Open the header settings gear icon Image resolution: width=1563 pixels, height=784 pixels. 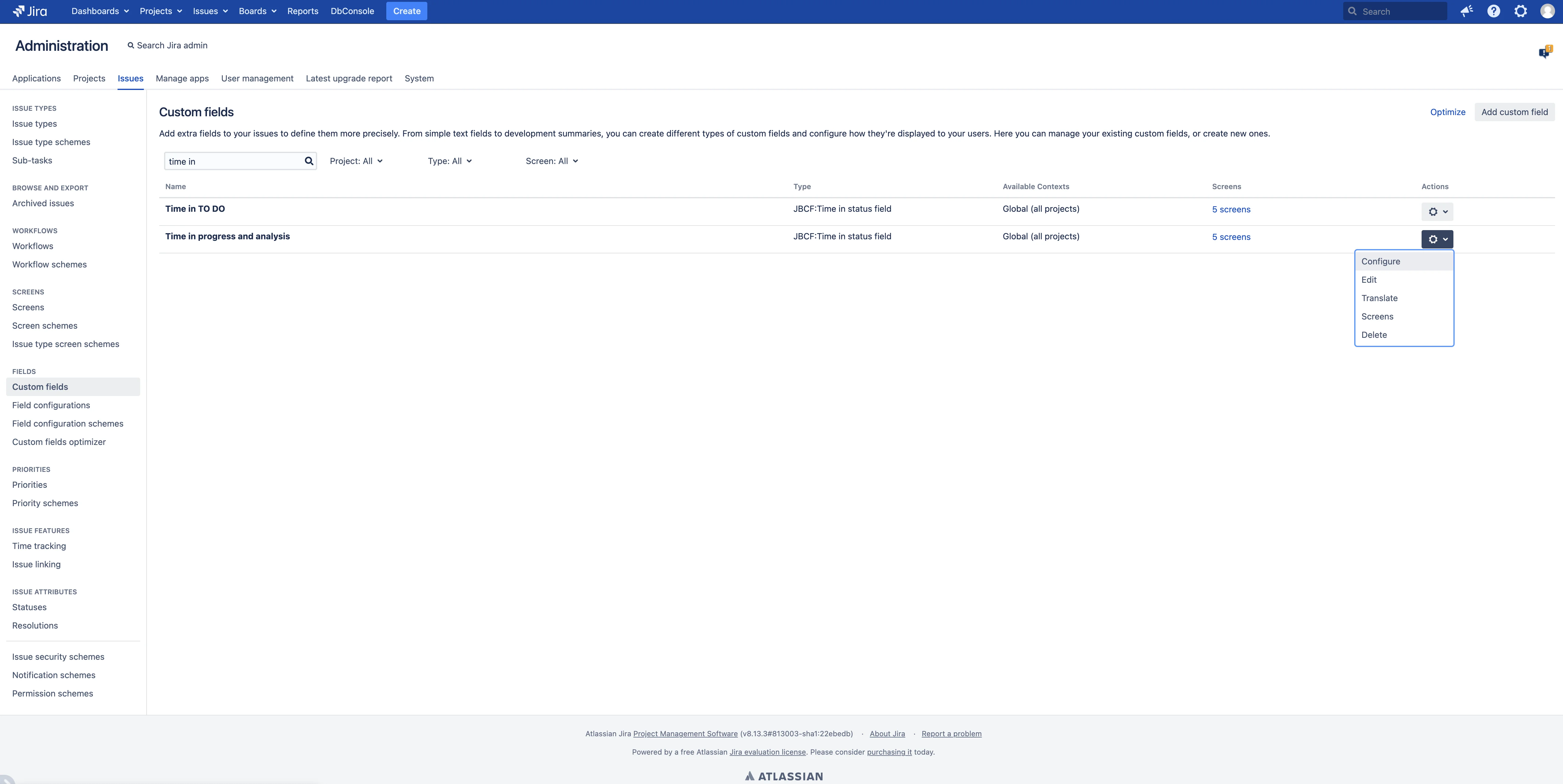click(1520, 11)
